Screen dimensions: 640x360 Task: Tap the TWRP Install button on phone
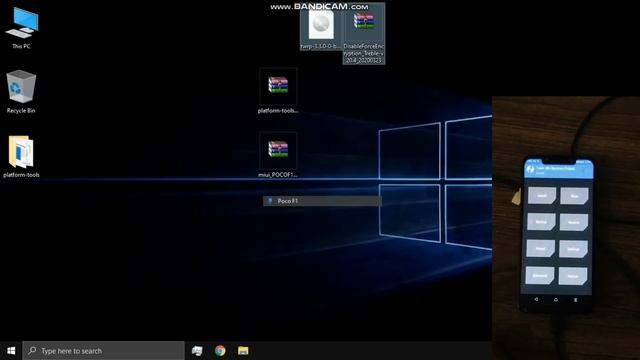click(542, 196)
